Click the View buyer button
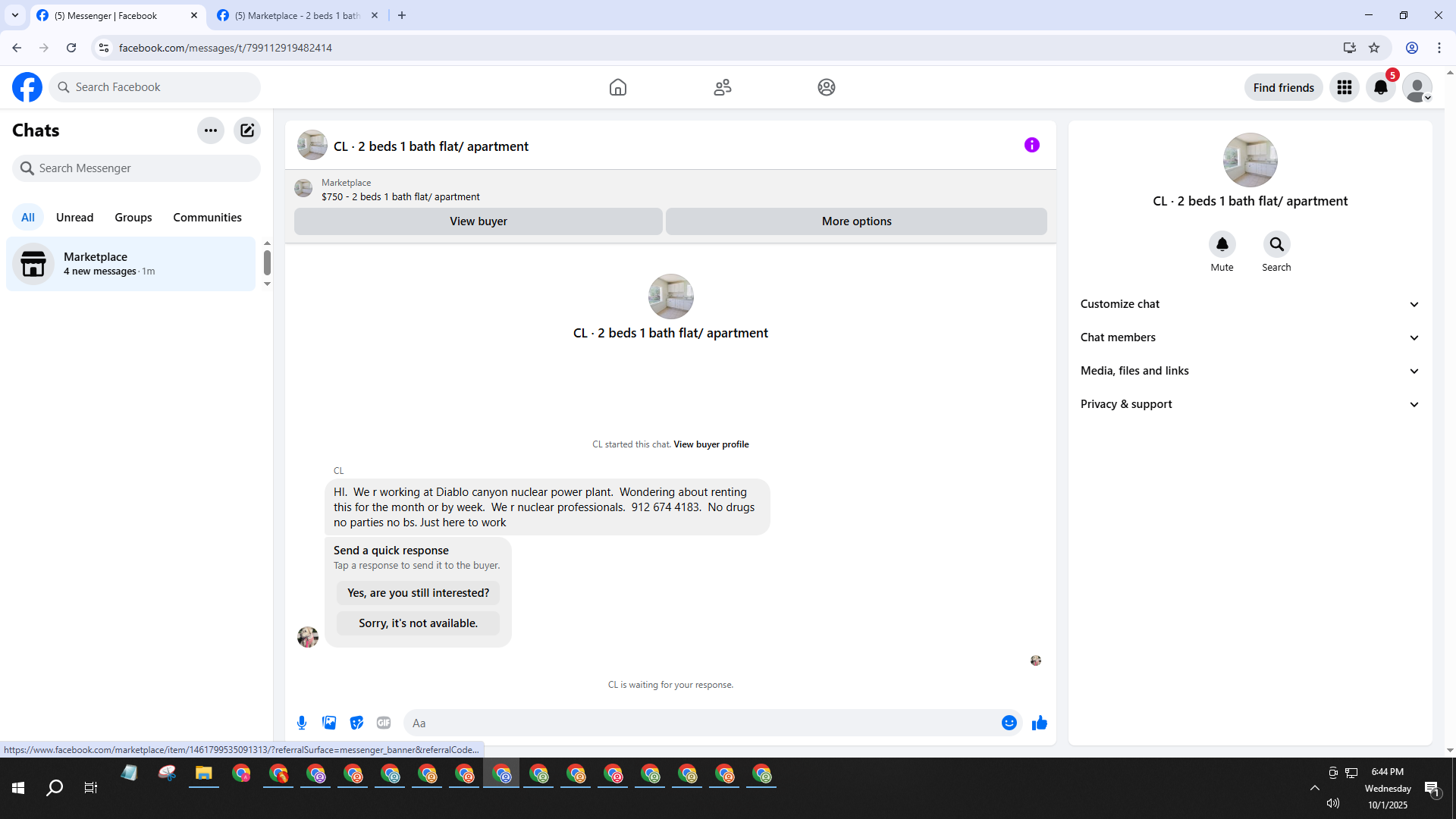 (x=479, y=221)
